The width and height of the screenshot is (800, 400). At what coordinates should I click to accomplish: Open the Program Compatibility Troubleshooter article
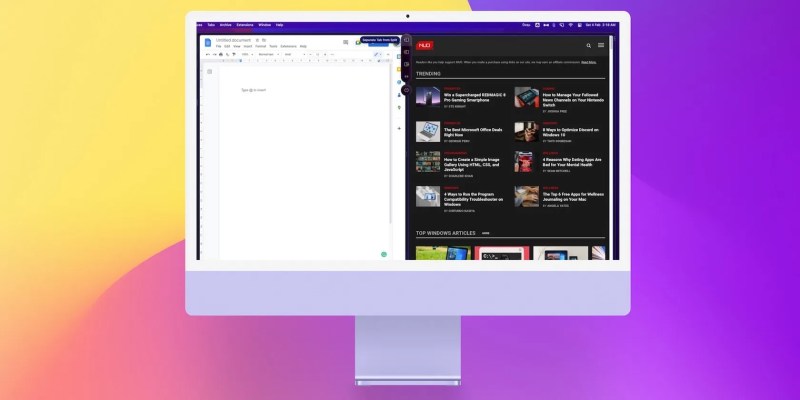click(x=473, y=199)
